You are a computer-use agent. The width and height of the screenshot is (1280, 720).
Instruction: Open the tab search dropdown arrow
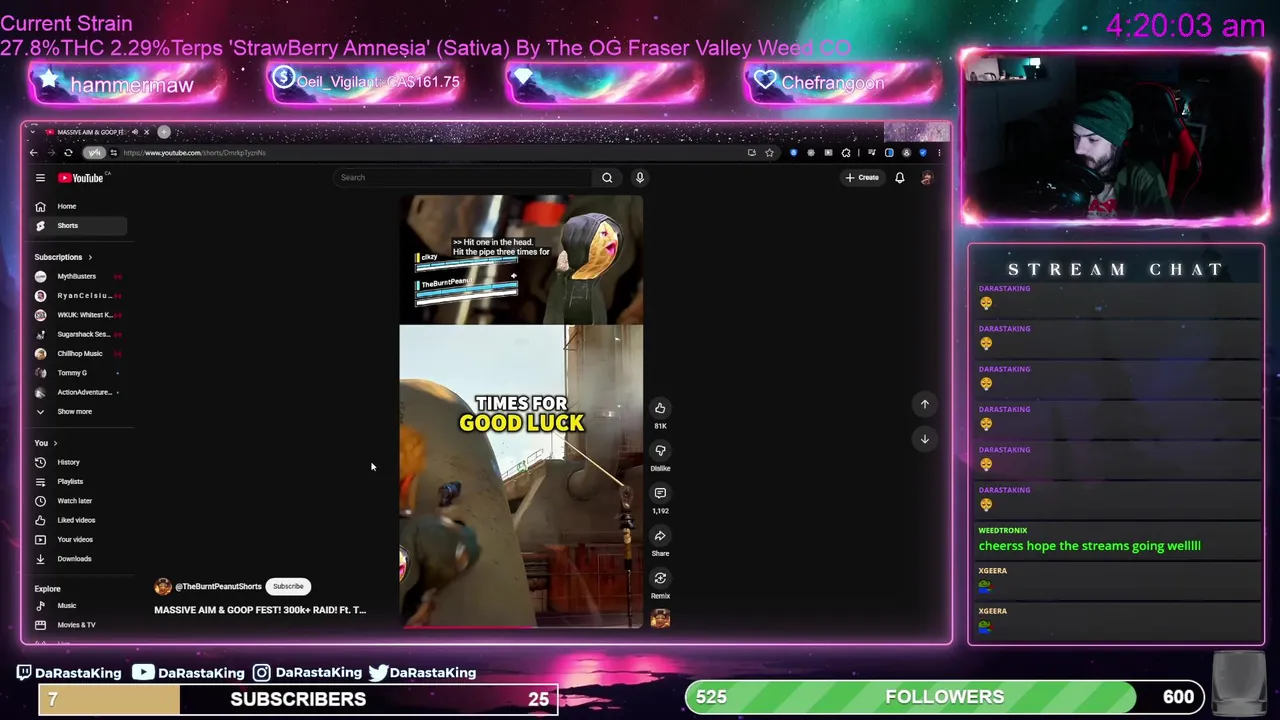click(32, 132)
